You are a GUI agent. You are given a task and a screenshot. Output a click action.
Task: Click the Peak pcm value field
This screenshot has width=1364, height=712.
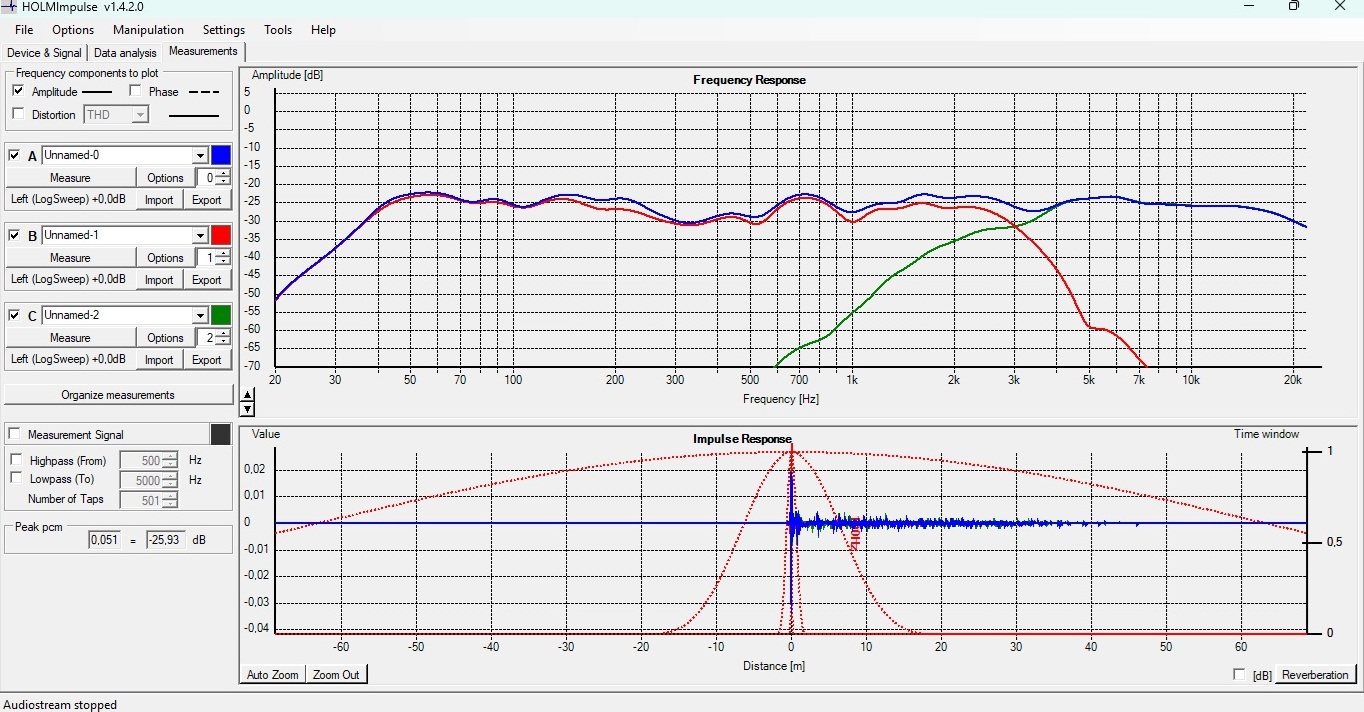tap(103, 540)
